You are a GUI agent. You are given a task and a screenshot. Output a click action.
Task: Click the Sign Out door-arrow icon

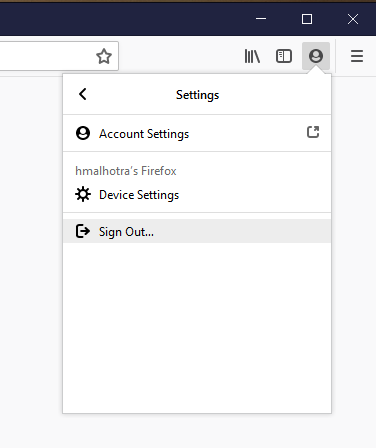click(x=83, y=231)
